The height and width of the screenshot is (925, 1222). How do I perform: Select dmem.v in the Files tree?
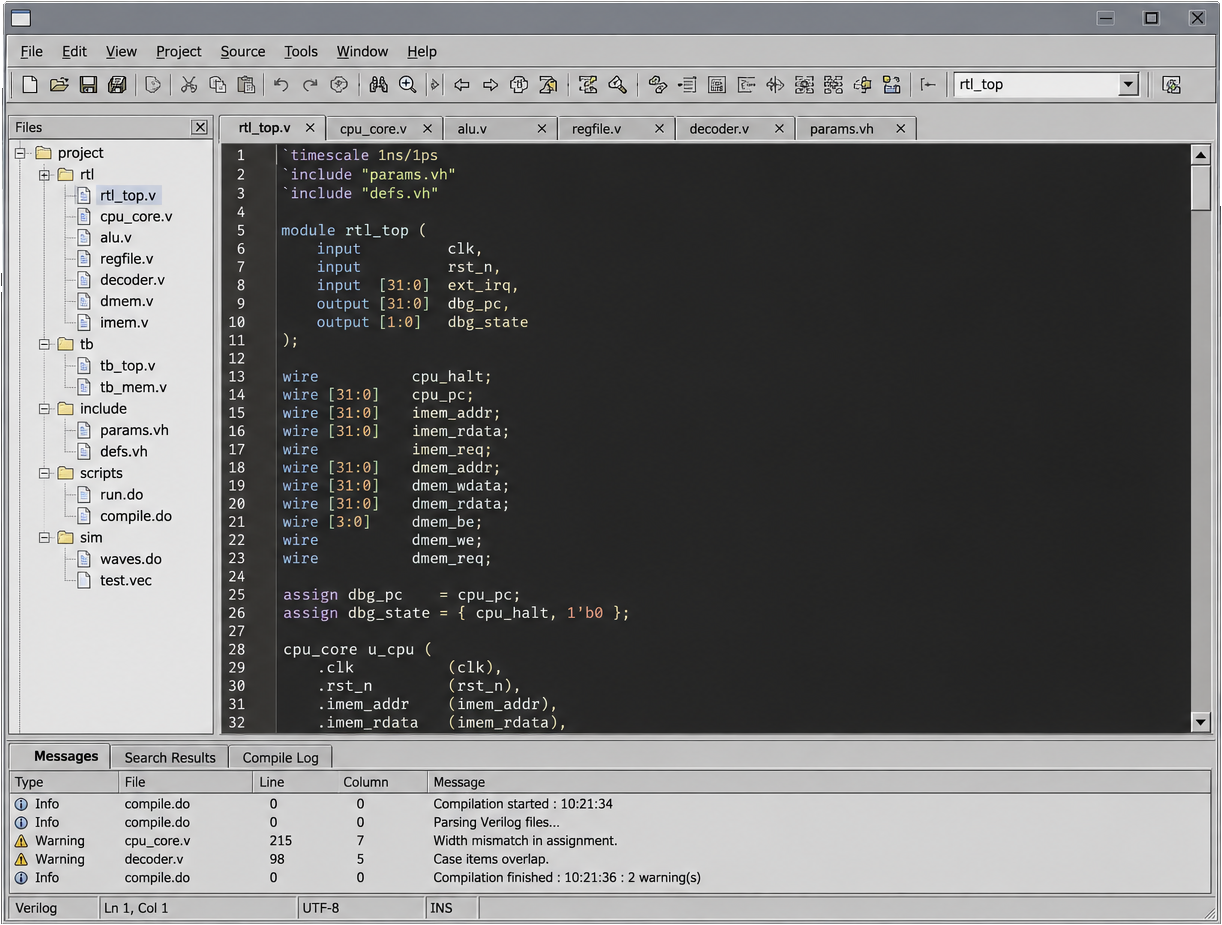point(126,301)
